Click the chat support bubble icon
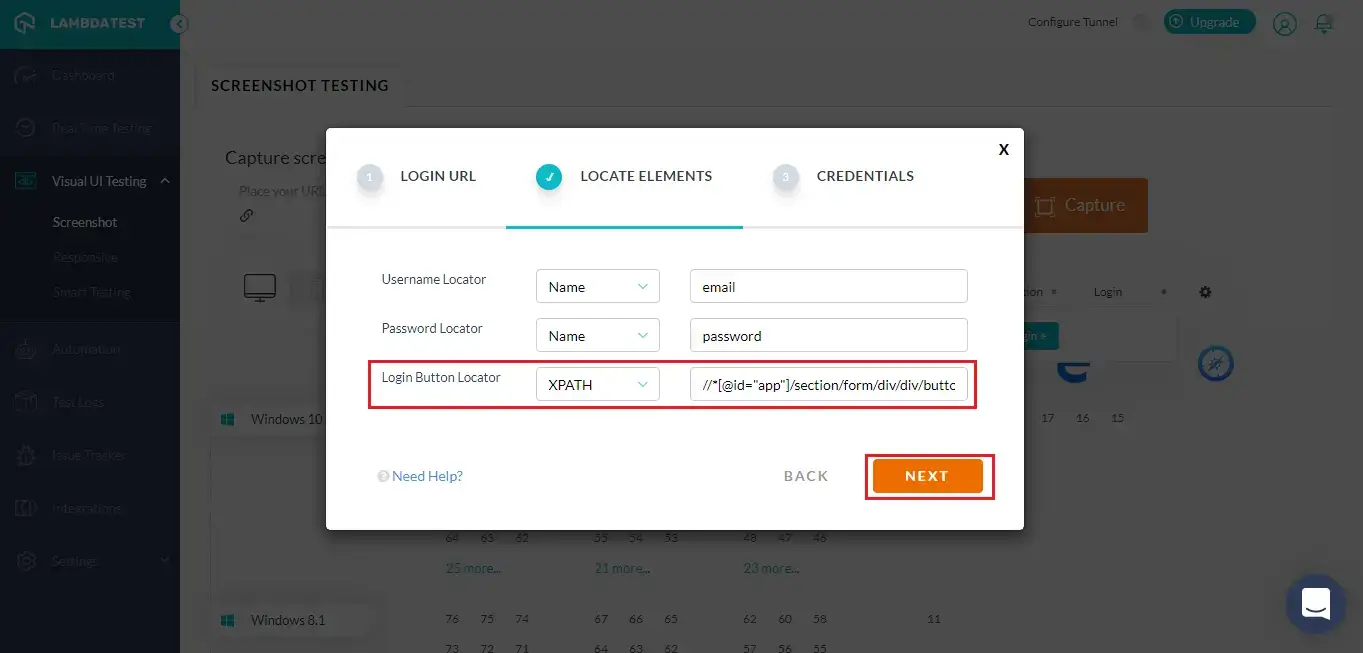The height and width of the screenshot is (653, 1363). (1315, 603)
